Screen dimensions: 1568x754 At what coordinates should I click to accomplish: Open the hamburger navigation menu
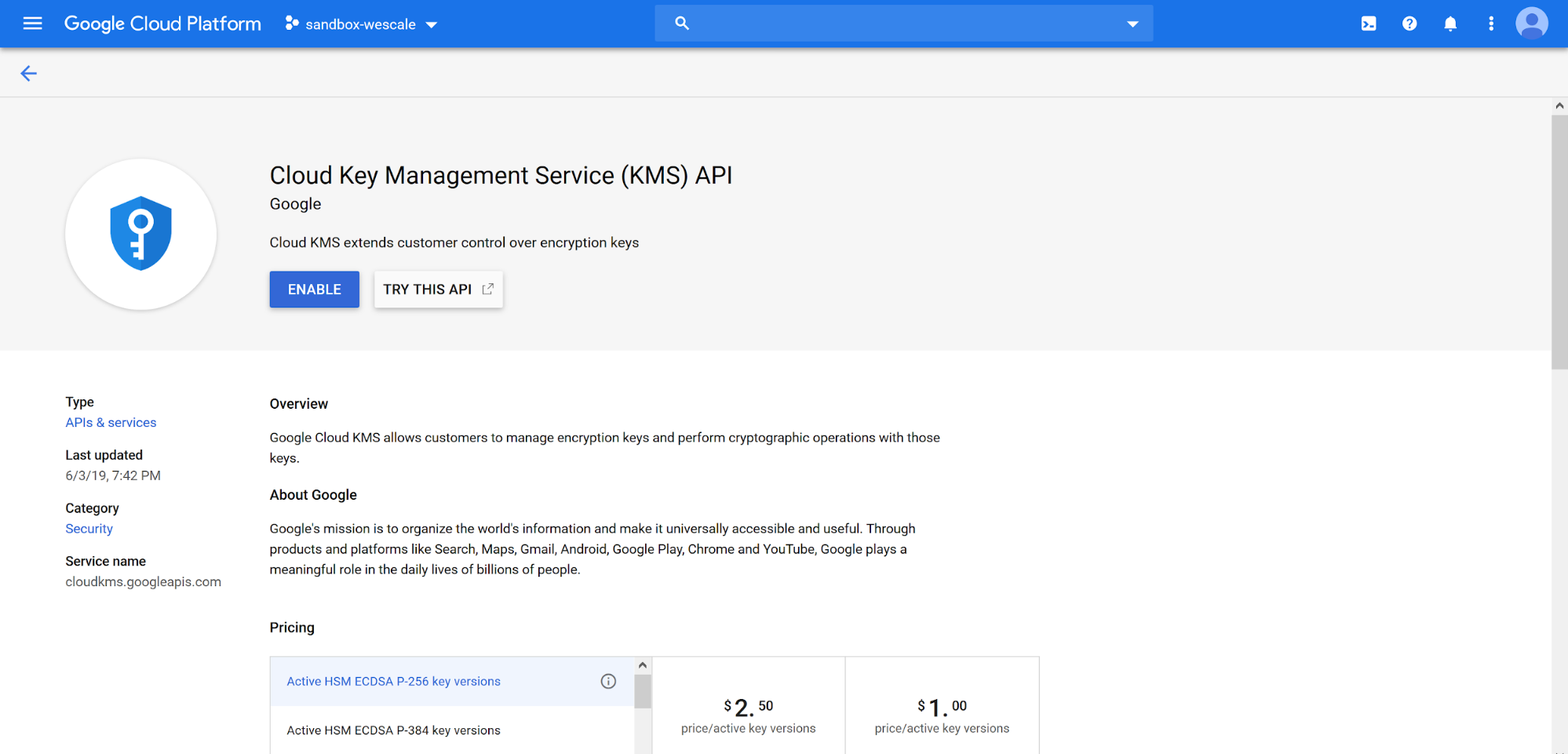pyautogui.click(x=32, y=24)
